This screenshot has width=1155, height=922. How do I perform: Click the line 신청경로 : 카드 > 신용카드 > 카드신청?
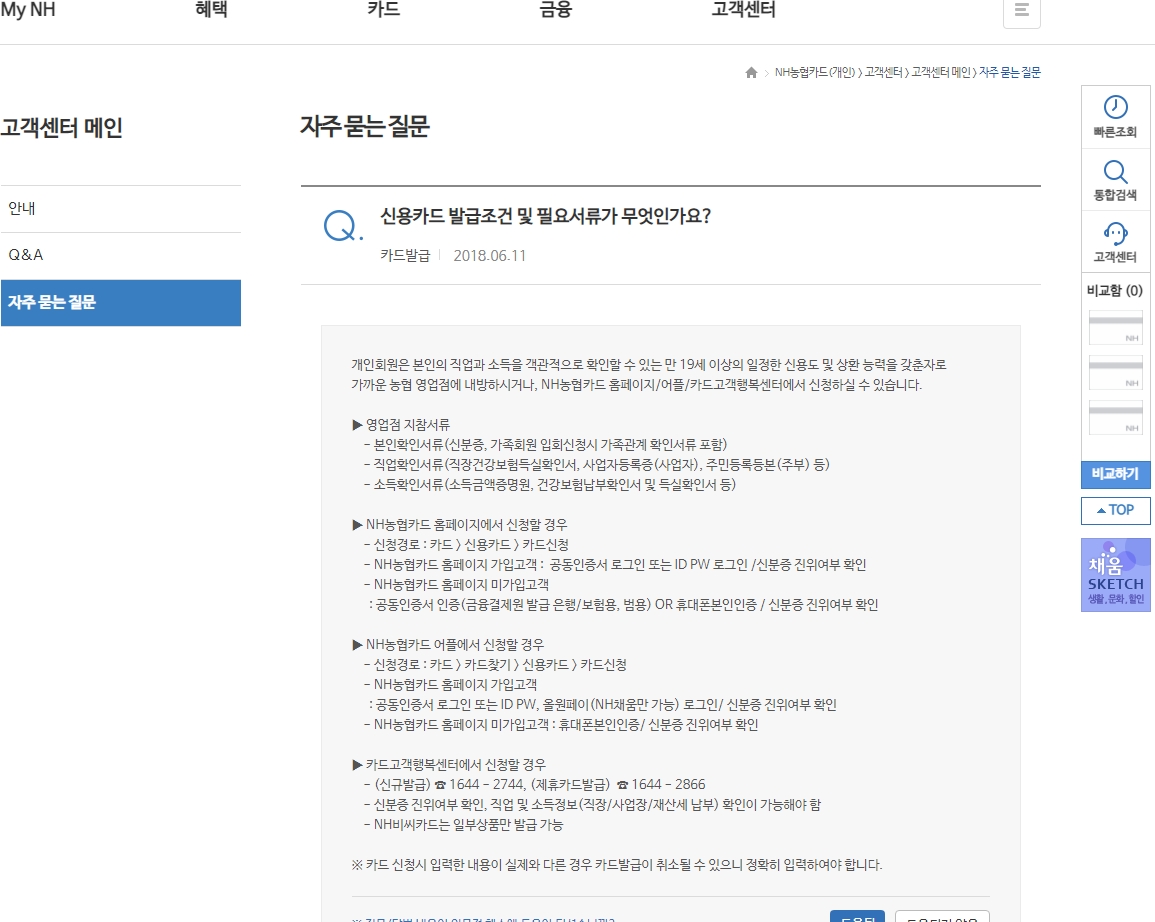pos(466,545)
